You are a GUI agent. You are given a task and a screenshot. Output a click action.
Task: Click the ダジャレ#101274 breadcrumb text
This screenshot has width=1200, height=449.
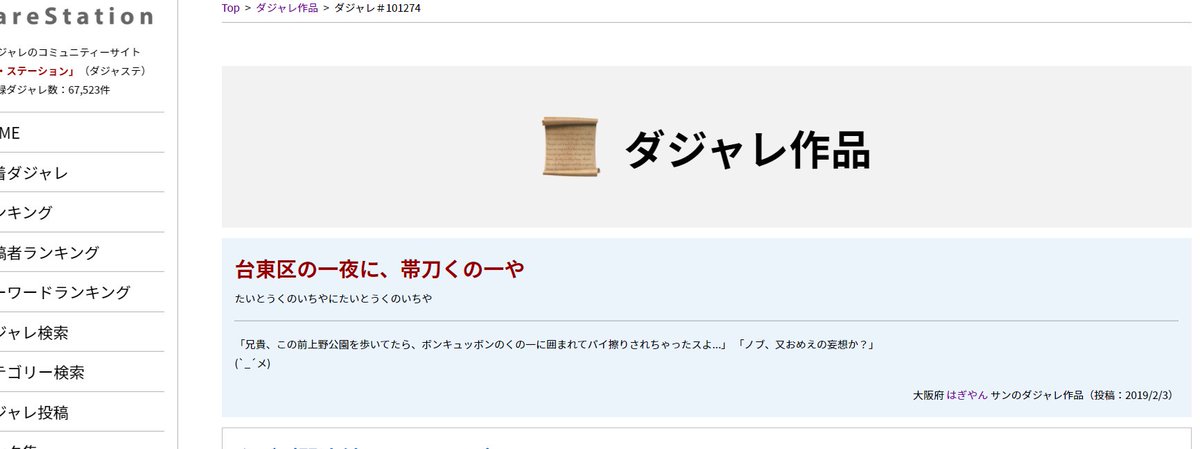pos(370,8)
